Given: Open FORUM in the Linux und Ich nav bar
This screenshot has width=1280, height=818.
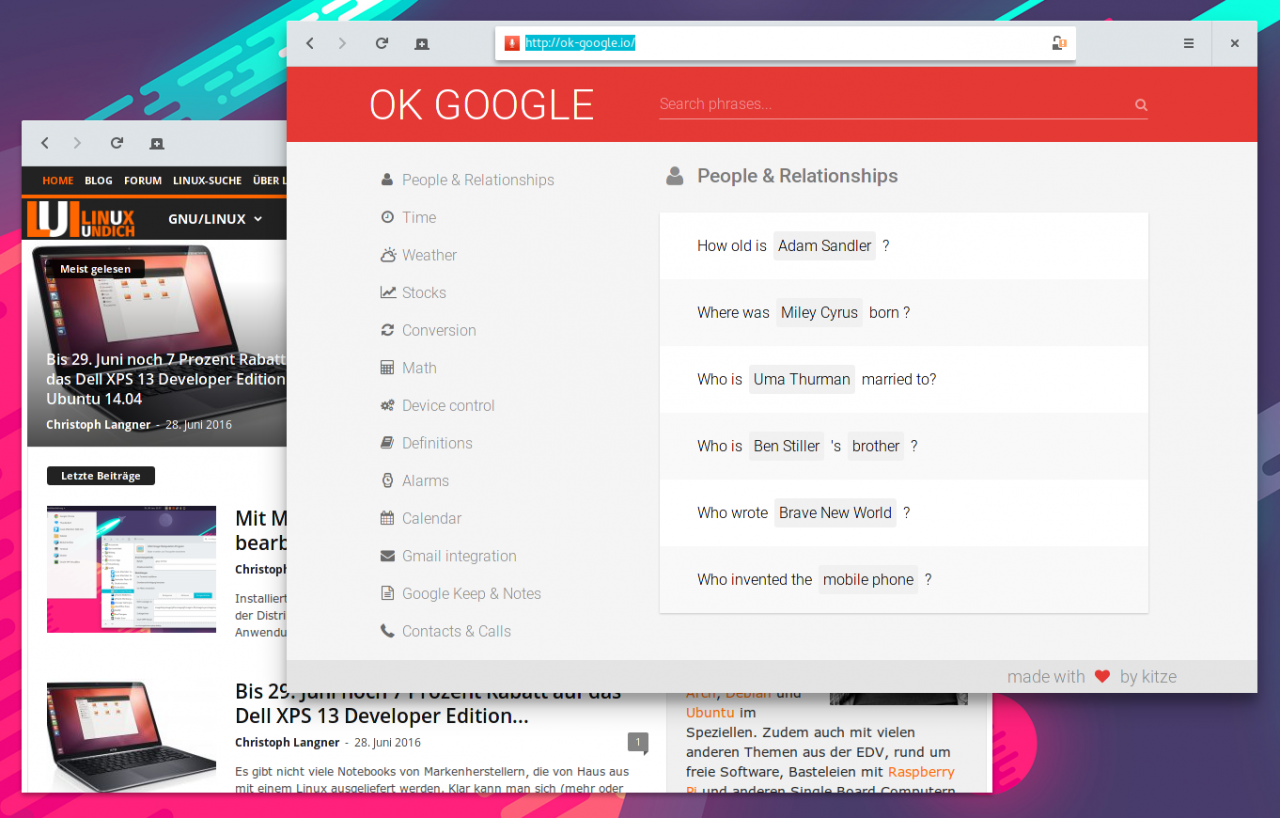Looking at the screenshot, I should click(143, 181).
